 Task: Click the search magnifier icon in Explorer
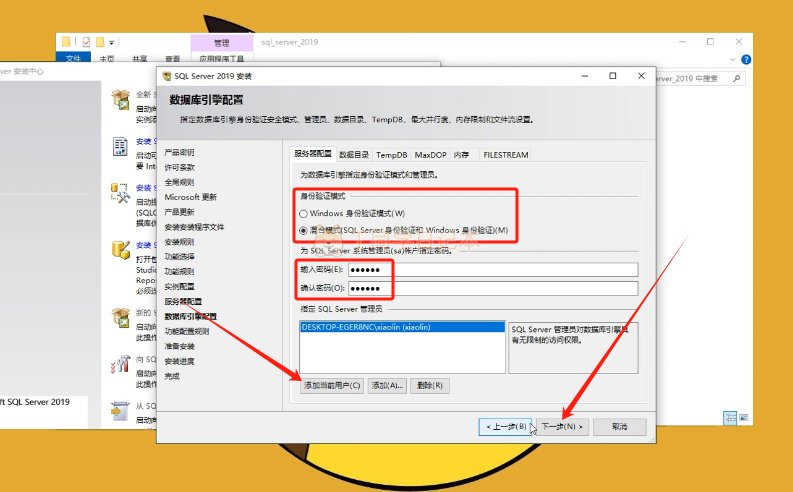[x=736, y=78]
